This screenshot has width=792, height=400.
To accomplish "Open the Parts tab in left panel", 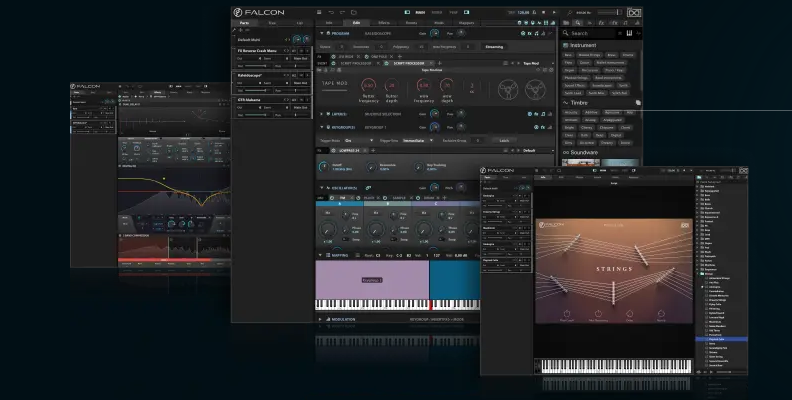I will click(x=246, y=22).
